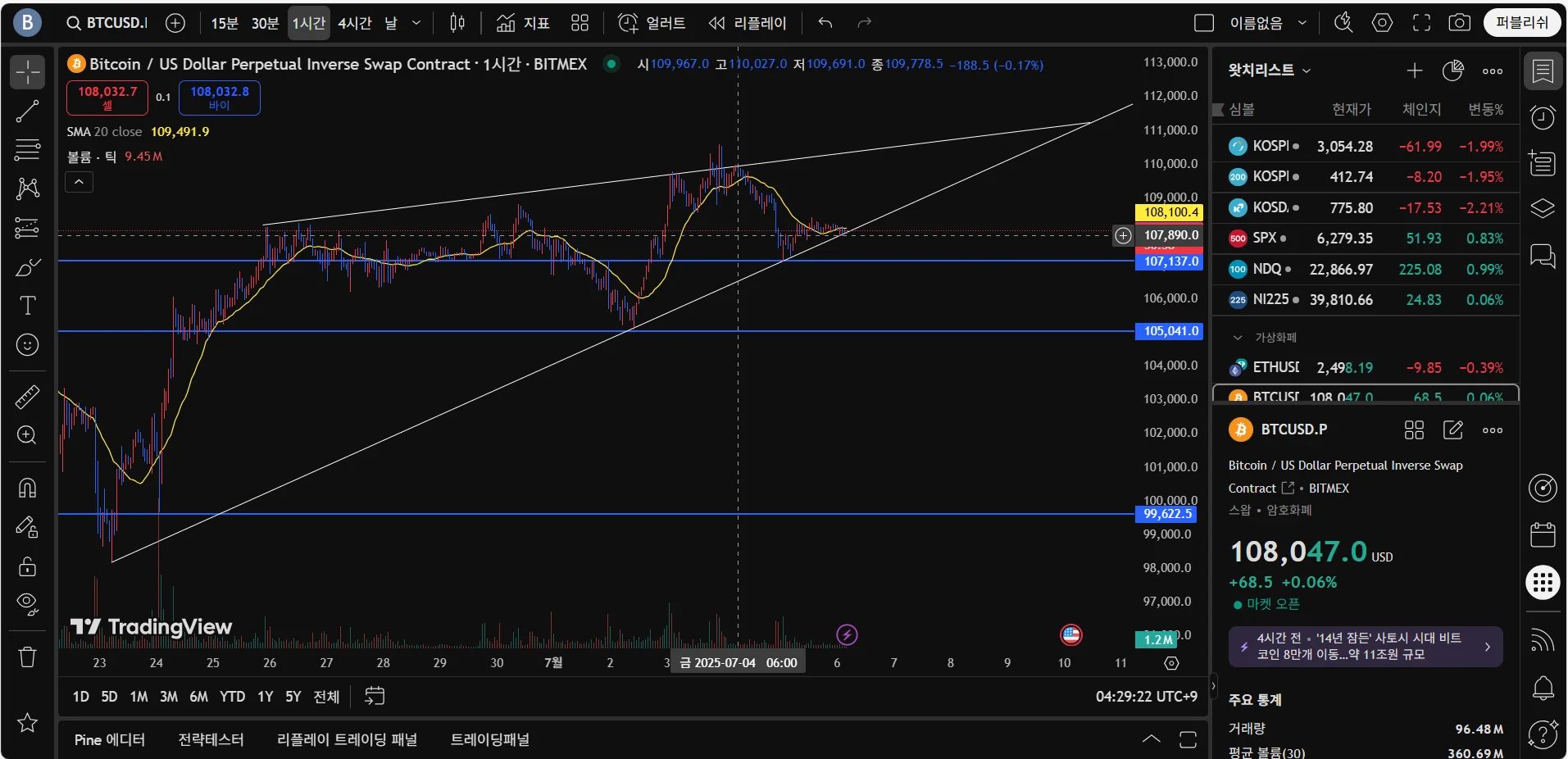Select the Fibonacci retracement tool
This screenshot has width=1568, height=759.
(27, 150)
